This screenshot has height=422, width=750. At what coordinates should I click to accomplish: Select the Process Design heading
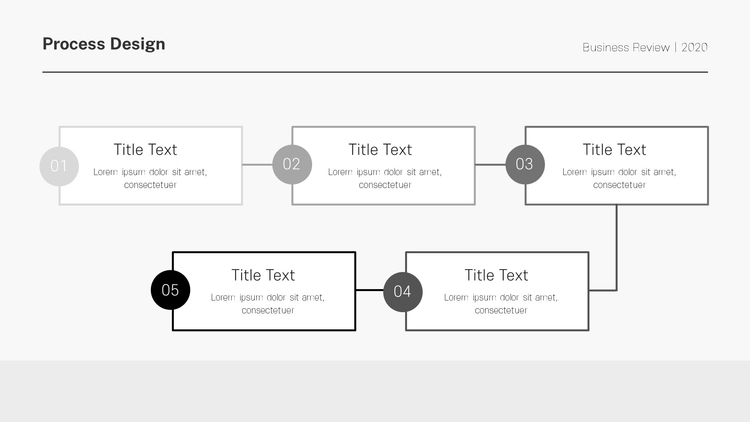[104, 44]
